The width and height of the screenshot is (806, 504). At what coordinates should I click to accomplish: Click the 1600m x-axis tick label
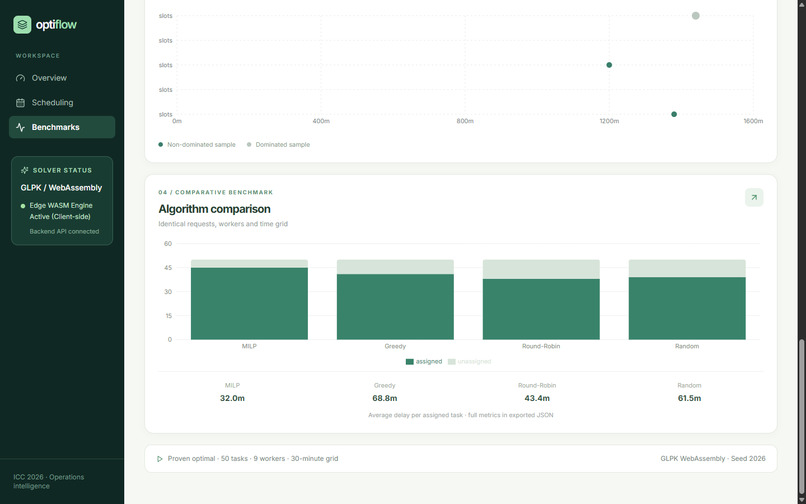753,121
